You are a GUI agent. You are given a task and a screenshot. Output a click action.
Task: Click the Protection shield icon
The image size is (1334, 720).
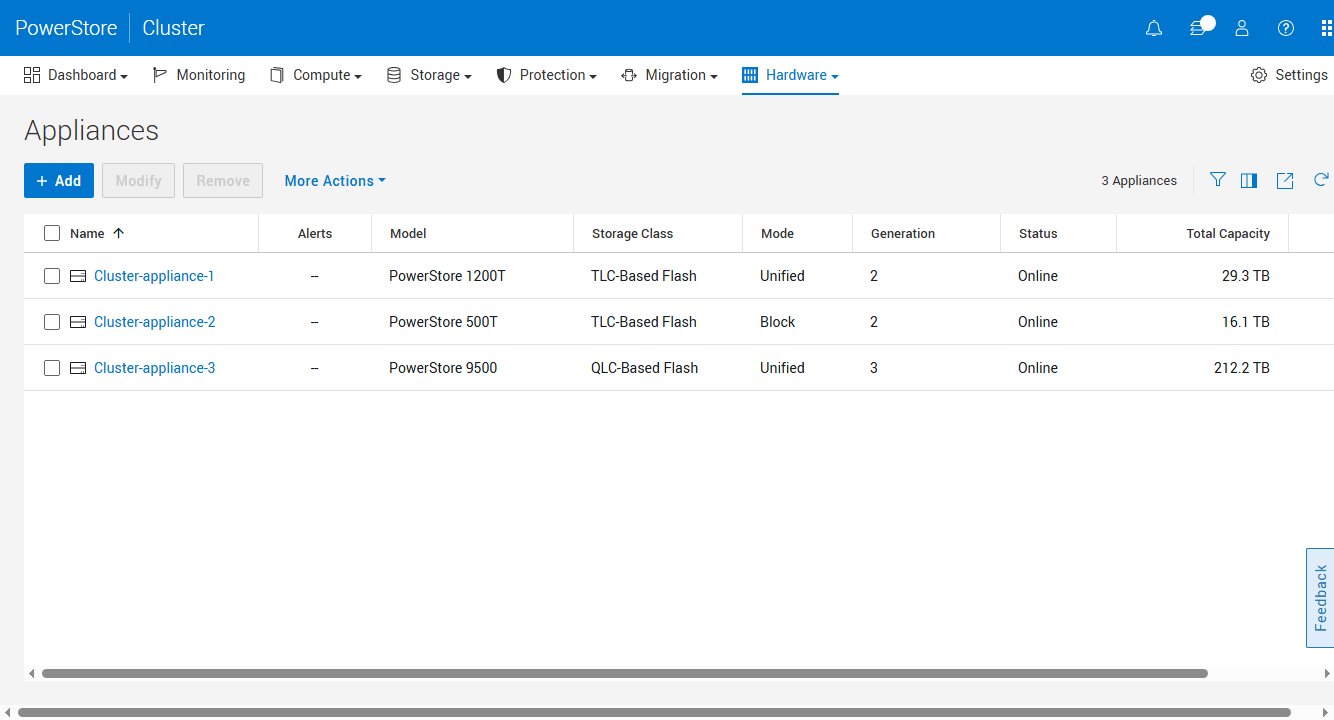tap(504, 75)
